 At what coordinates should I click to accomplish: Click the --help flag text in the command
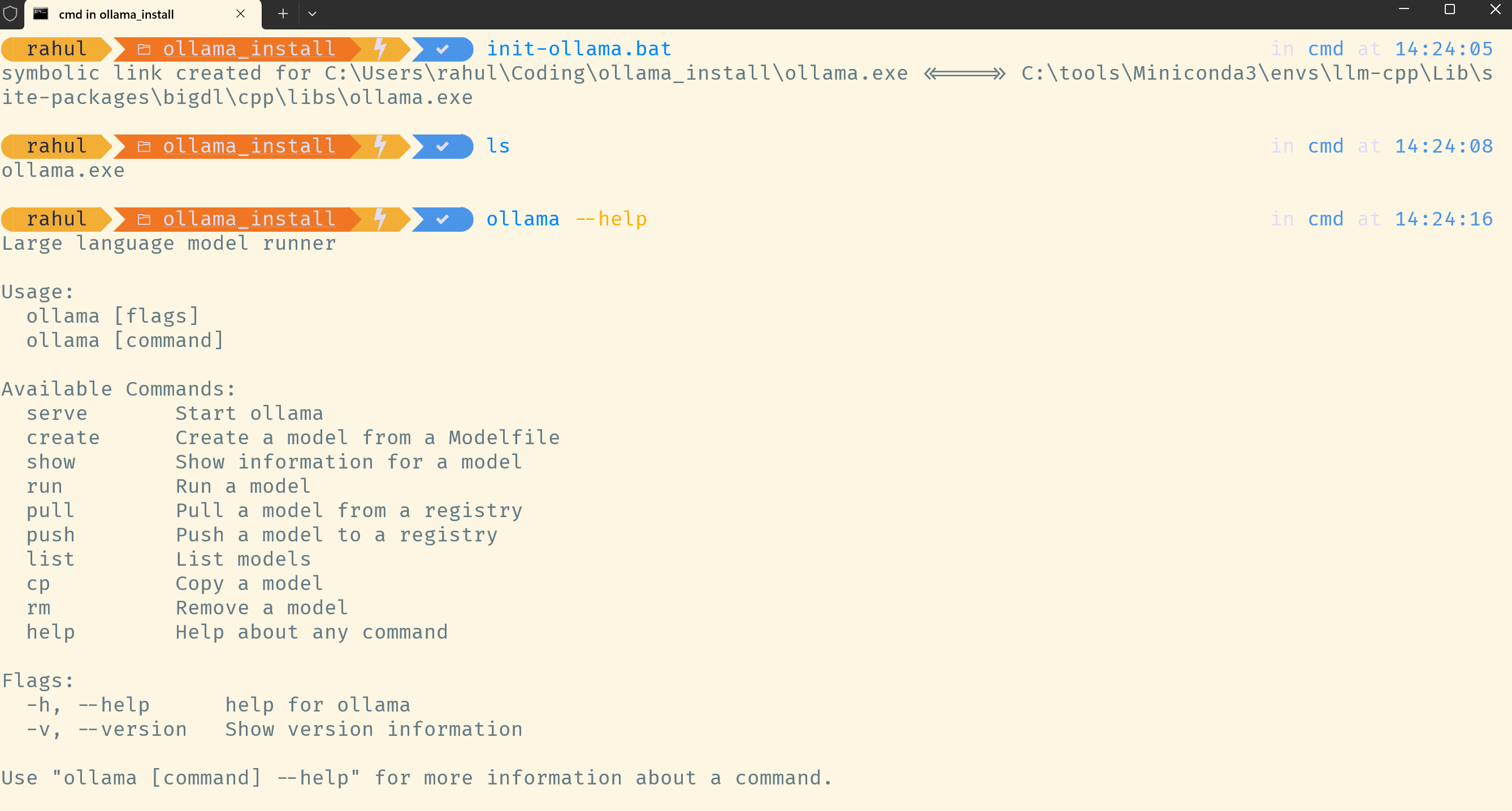[x=611, y=218]
